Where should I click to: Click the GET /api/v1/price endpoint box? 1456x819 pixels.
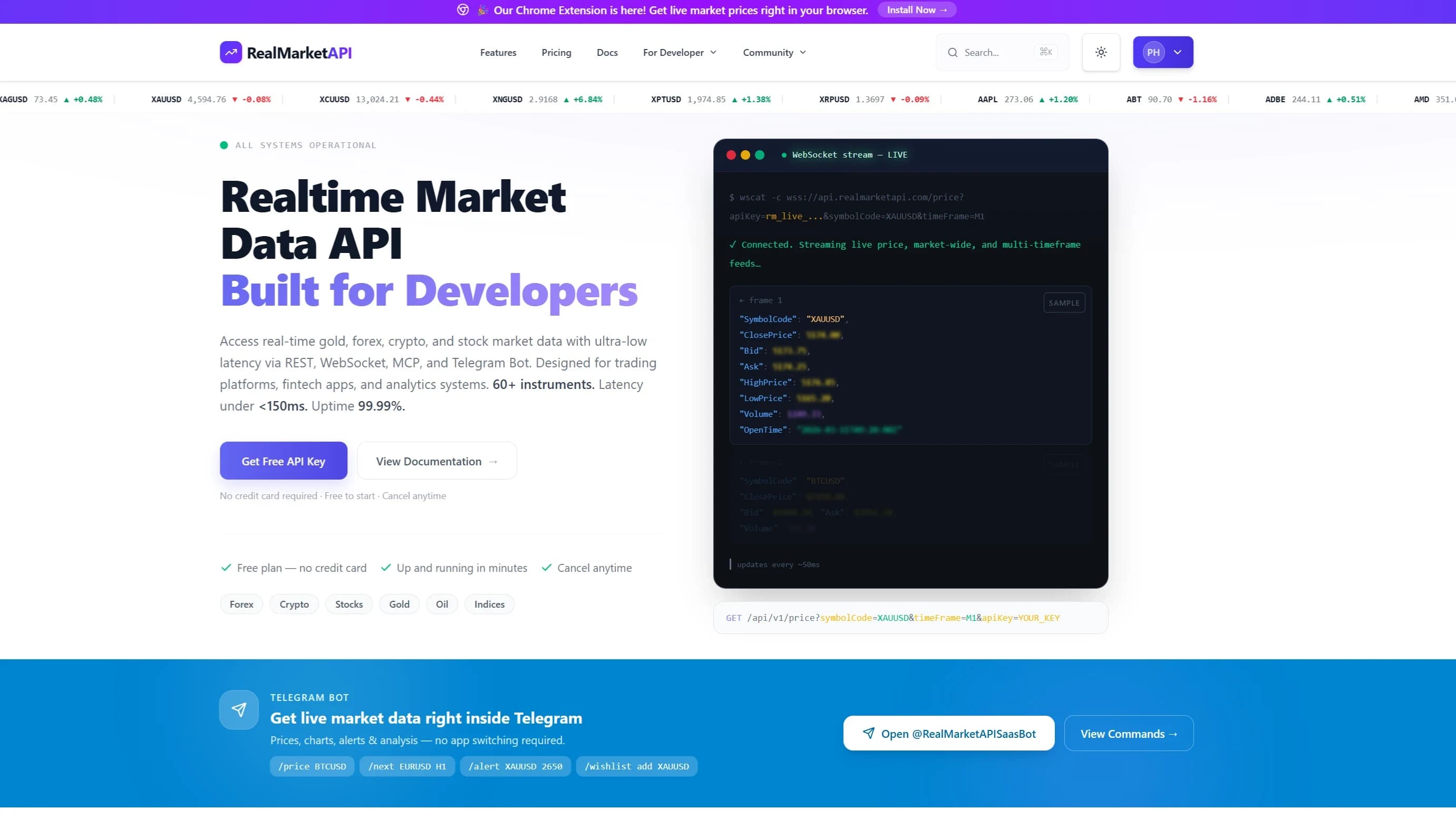pos(910,617)
